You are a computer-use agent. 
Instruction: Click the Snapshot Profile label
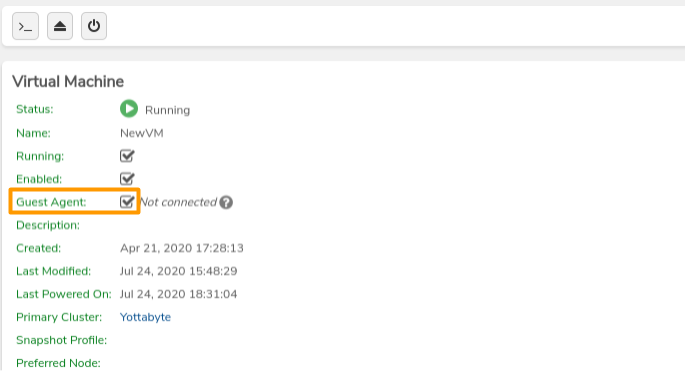coord(62,340)
